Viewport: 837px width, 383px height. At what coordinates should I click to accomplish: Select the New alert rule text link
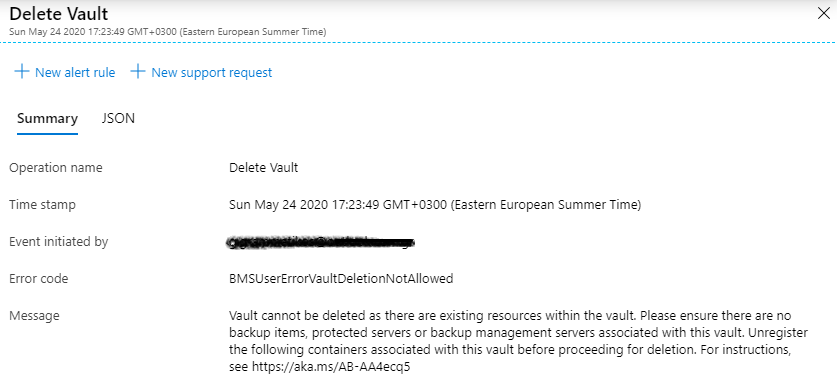tap(75, 72)
